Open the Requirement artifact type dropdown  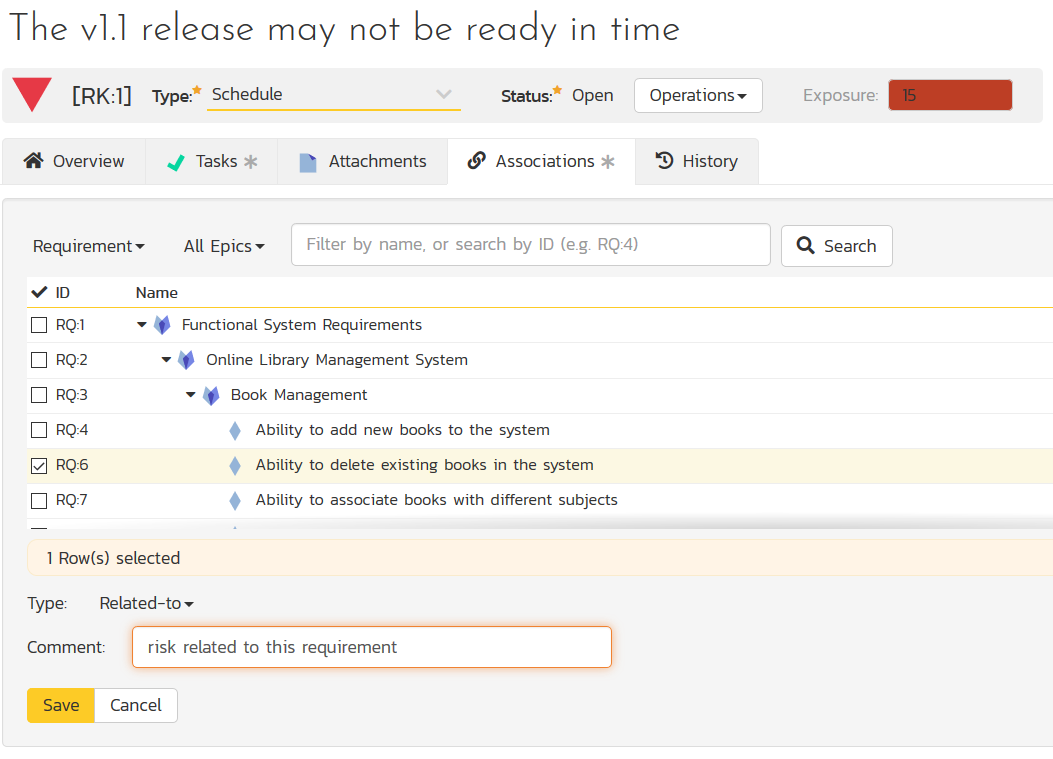click(88, 246)
